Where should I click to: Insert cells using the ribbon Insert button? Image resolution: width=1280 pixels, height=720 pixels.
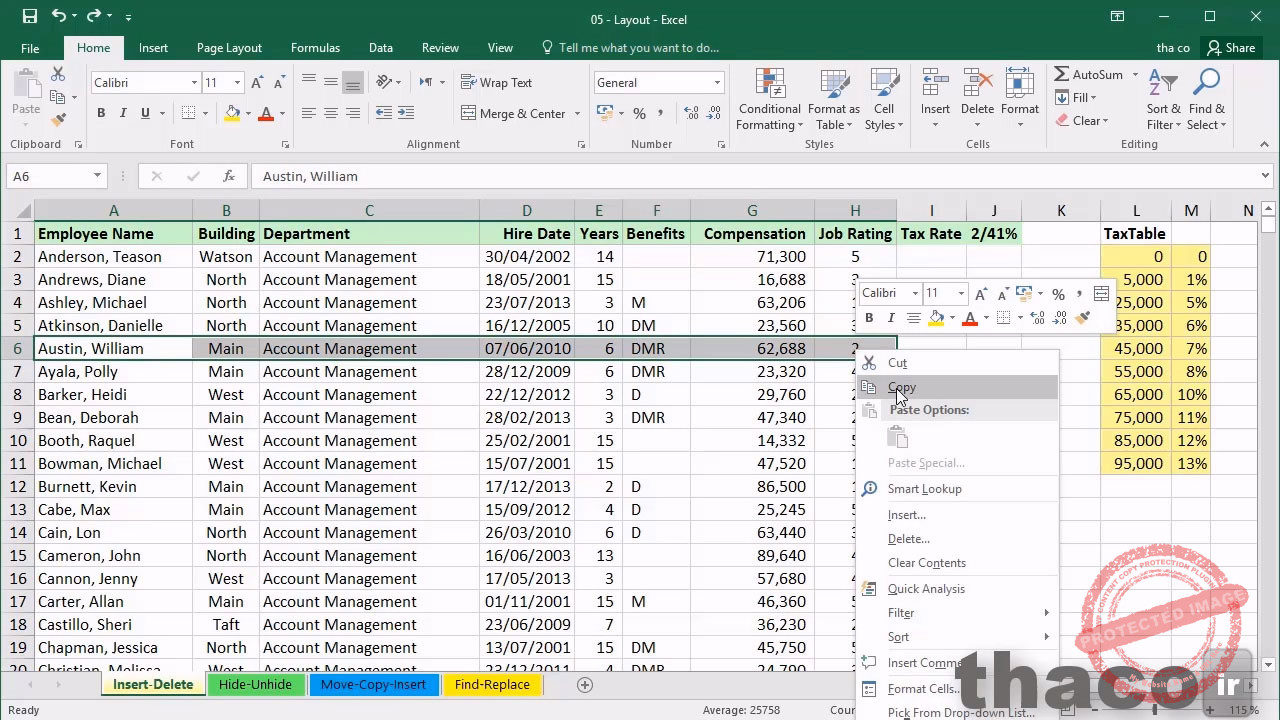point(935,100)
